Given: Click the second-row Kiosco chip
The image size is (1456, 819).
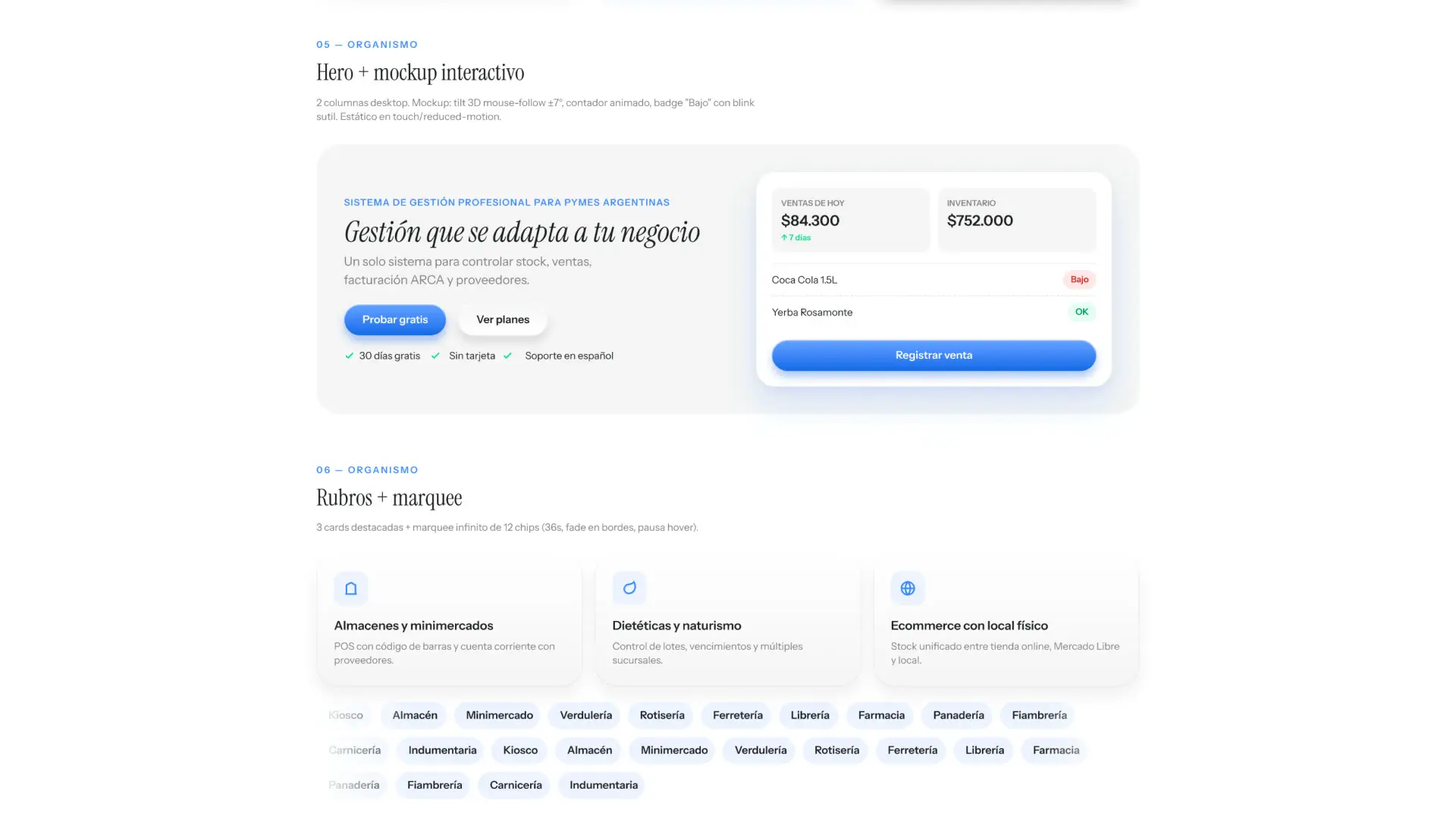Looking at the screenshot, I should [x=520, y=750].
